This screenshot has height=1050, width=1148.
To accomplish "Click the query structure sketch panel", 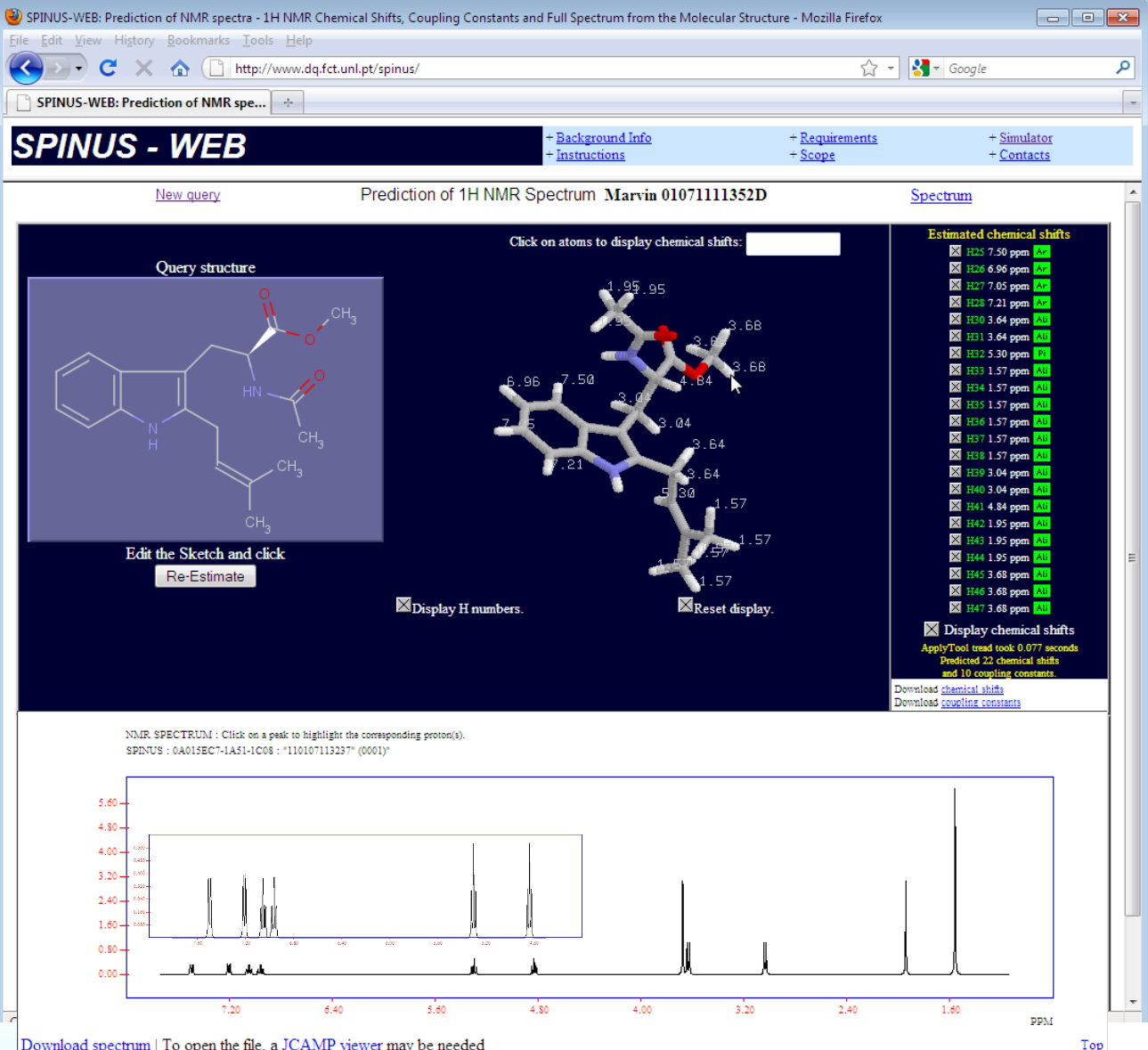I will (206, 409).
